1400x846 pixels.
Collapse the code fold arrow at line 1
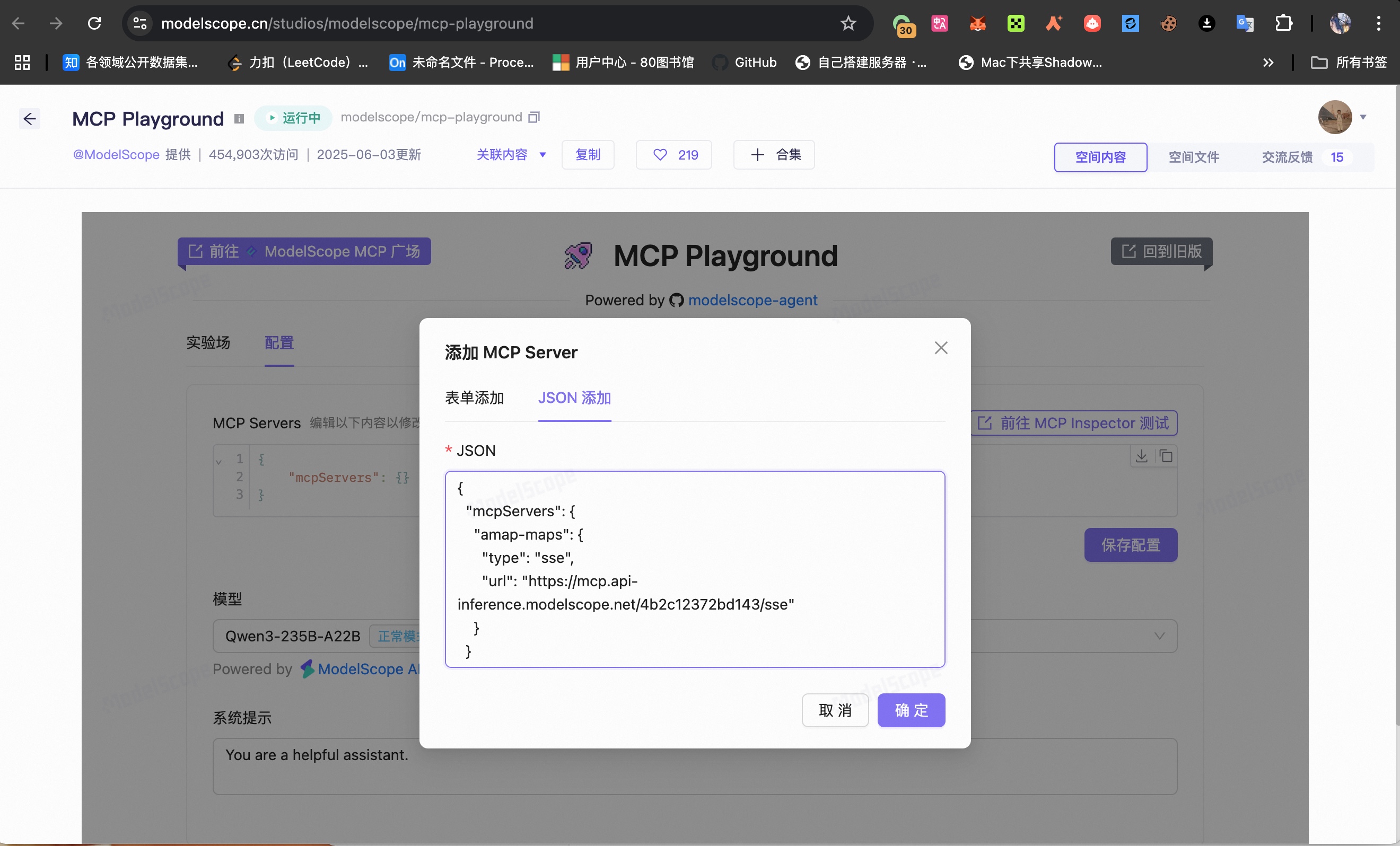click(218, 462)
